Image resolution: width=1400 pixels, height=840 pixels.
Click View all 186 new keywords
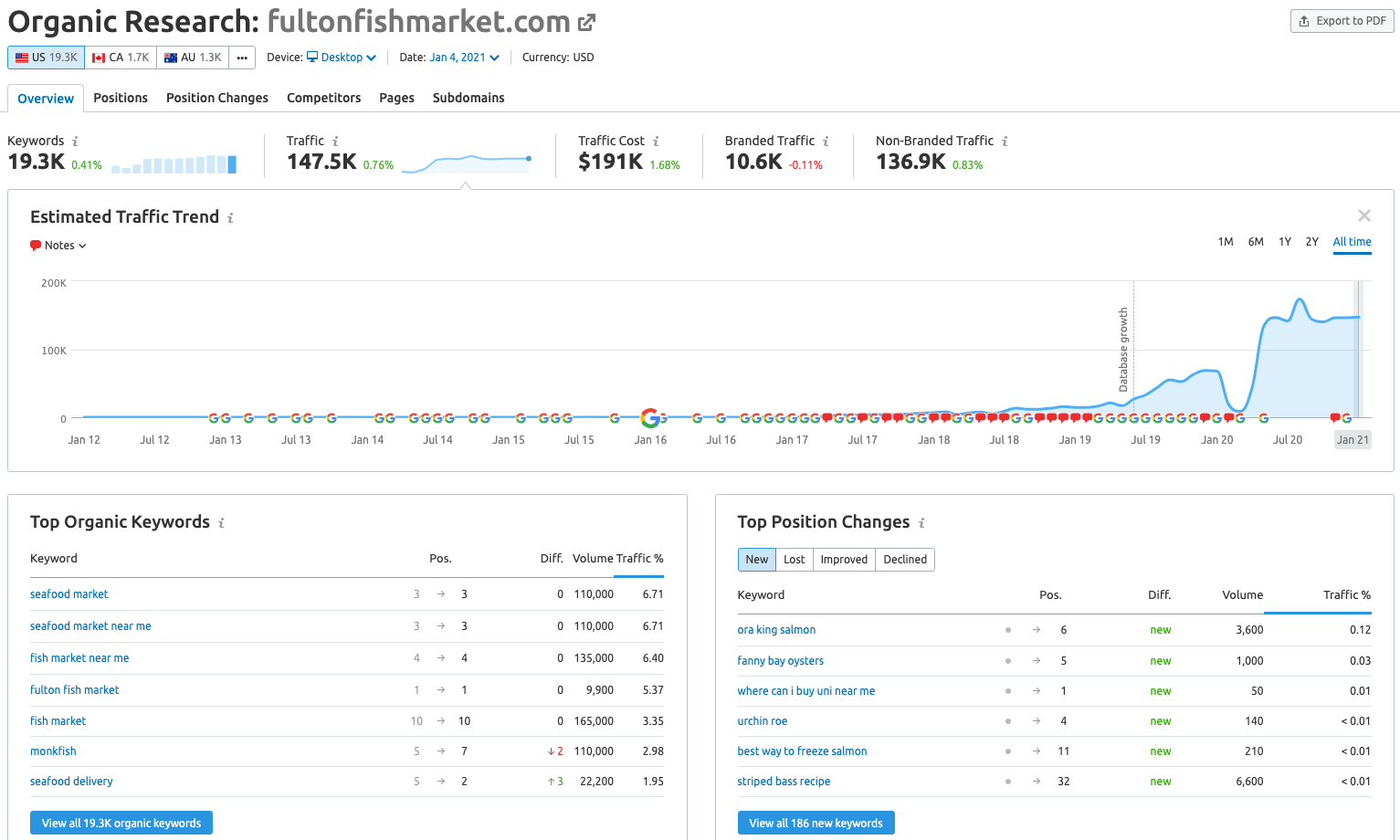point(816,823)
